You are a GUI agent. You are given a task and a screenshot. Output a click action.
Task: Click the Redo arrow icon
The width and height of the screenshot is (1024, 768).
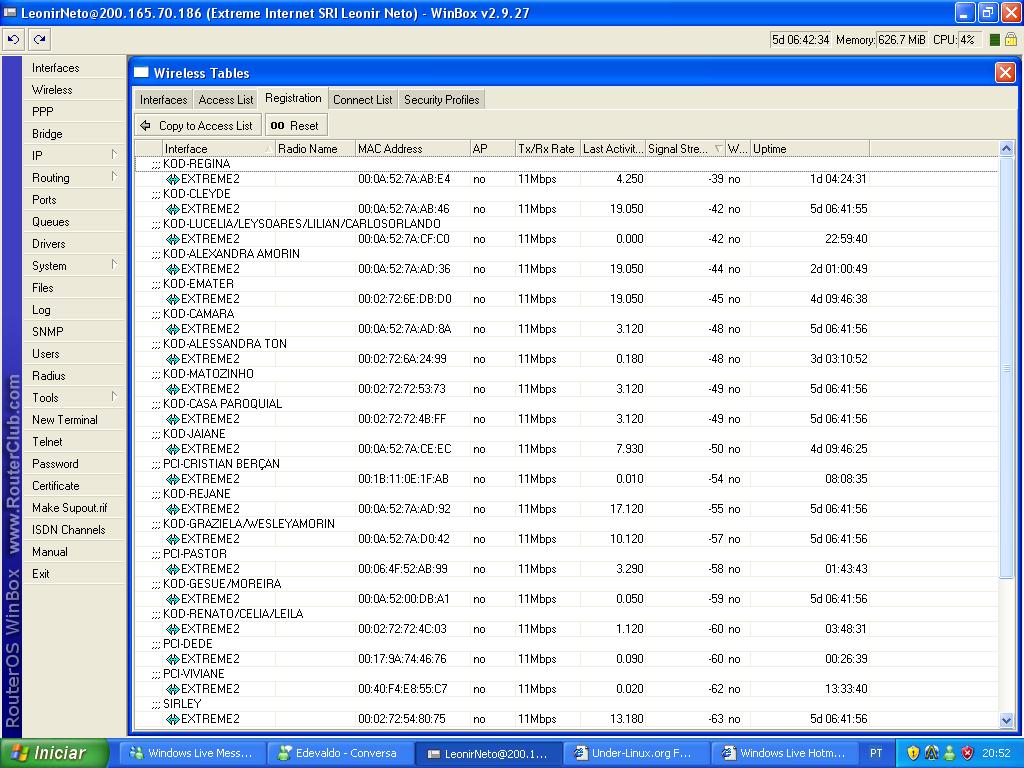39,40
